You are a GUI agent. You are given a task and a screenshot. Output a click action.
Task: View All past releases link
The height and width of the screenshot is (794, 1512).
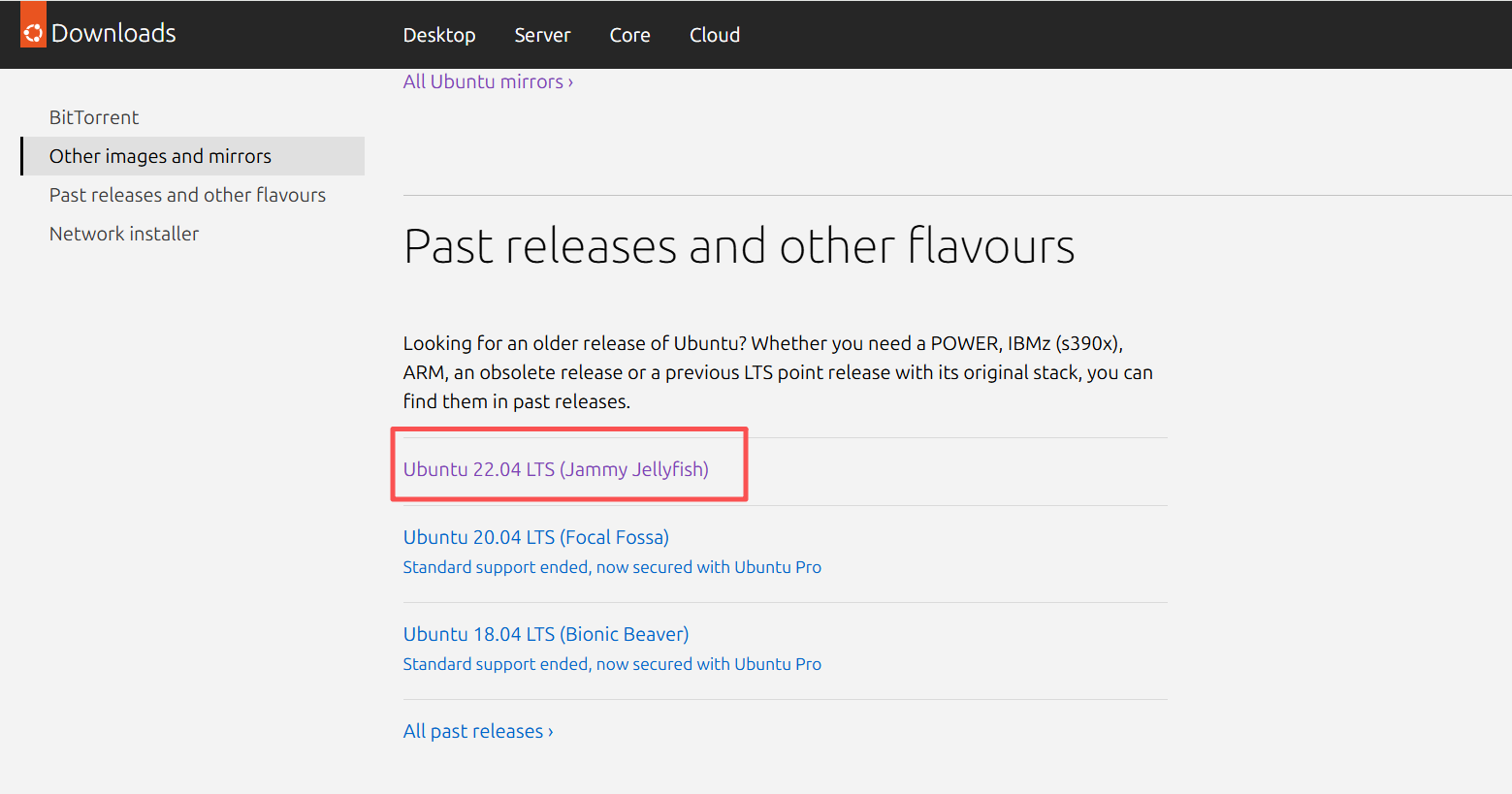pos(478,731)
